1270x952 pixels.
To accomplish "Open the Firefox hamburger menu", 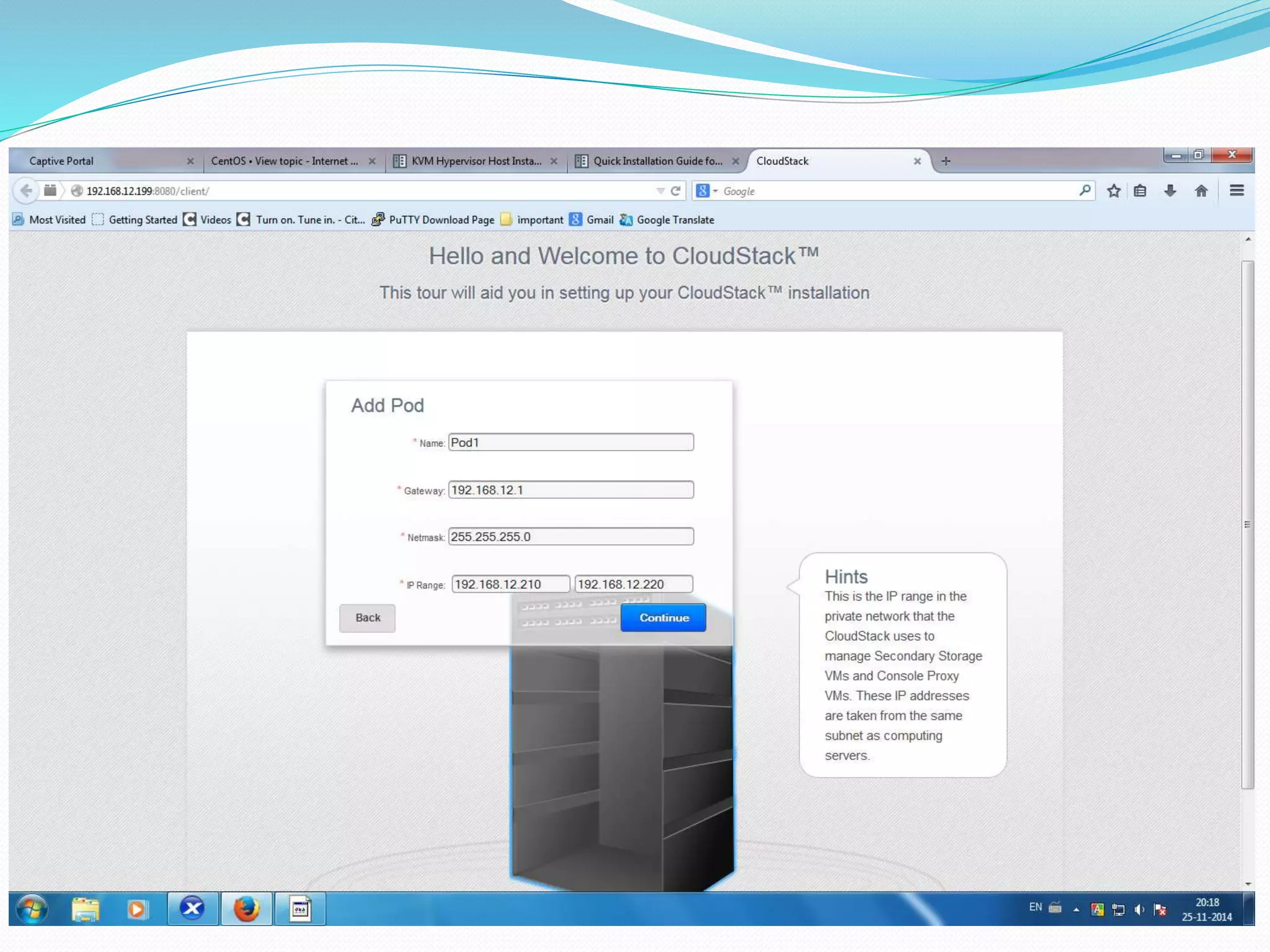I will tap(1237, 191).
